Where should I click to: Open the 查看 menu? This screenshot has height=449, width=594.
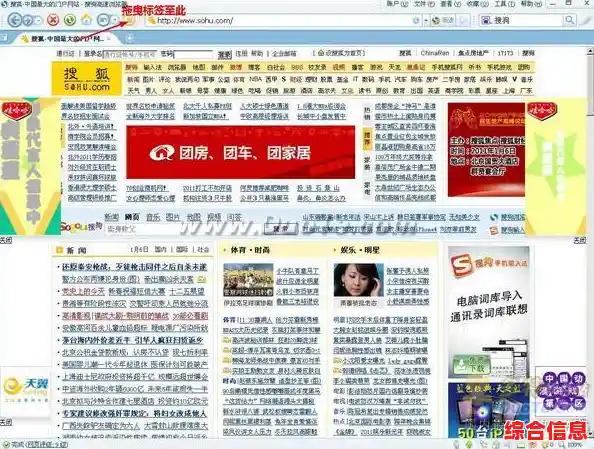(x=450, y=4)
